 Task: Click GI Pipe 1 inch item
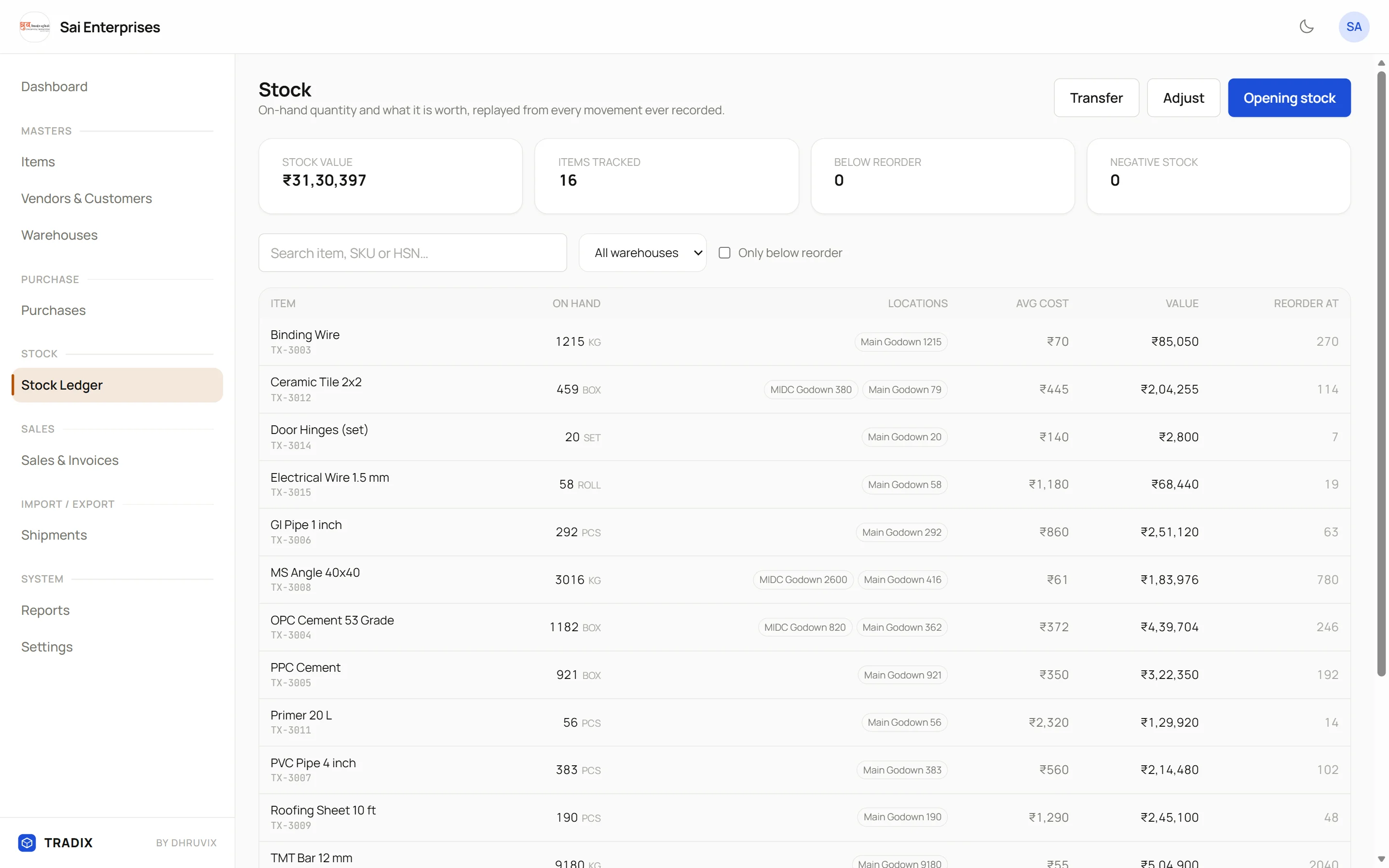306,525
